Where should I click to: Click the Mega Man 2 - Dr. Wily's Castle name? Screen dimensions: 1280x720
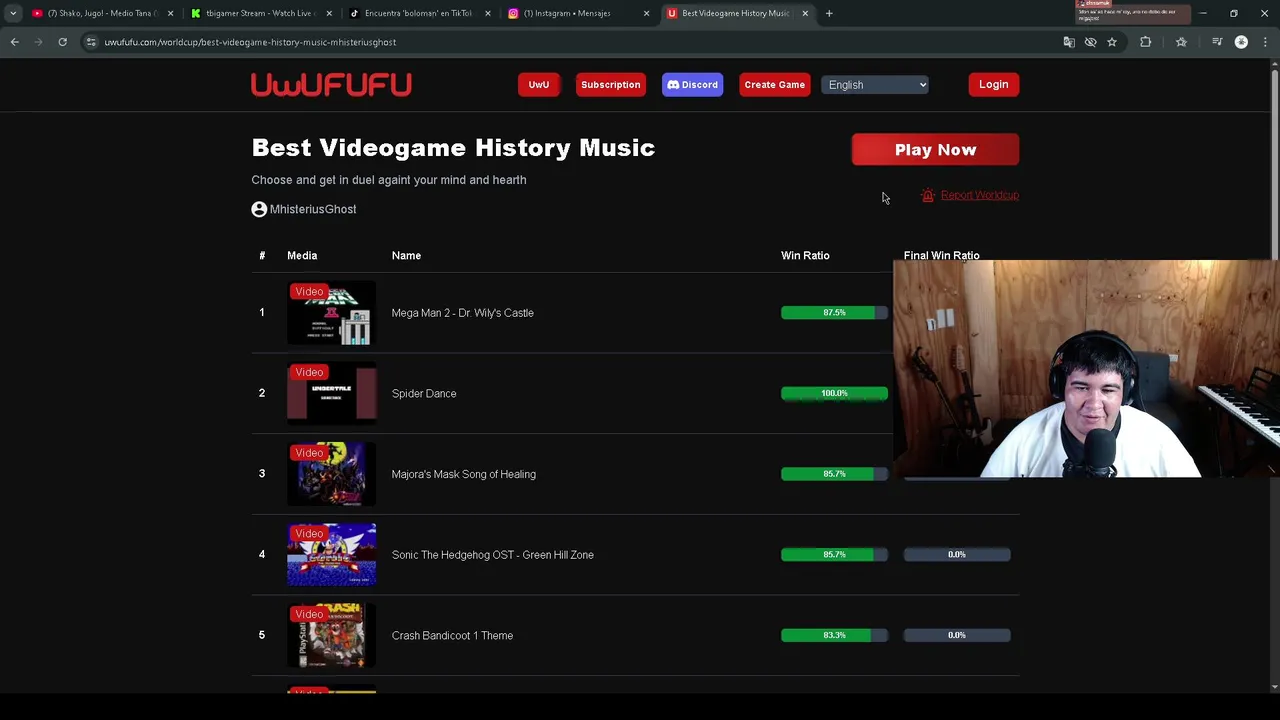point(462,313)
